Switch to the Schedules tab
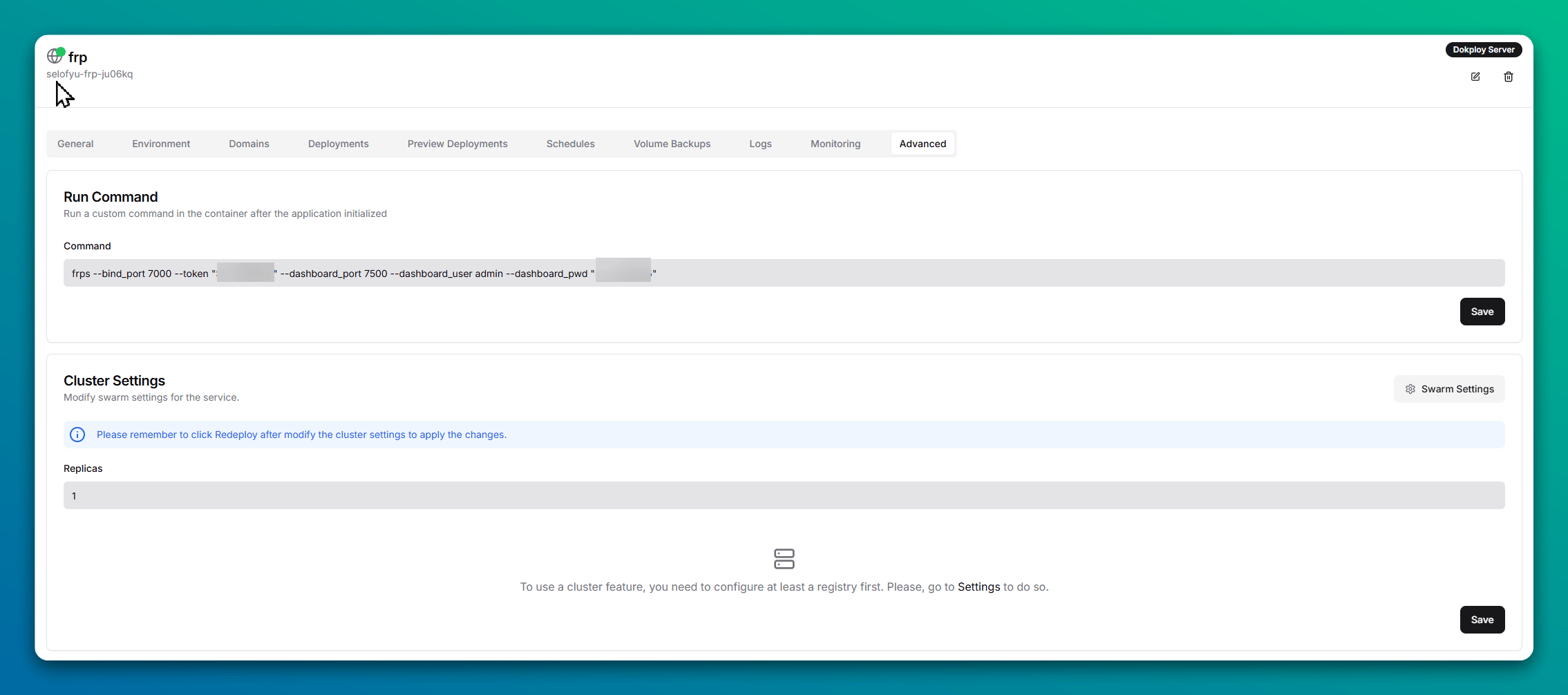This screenshot has height=695, width=1568. click(x=570, y=144)
